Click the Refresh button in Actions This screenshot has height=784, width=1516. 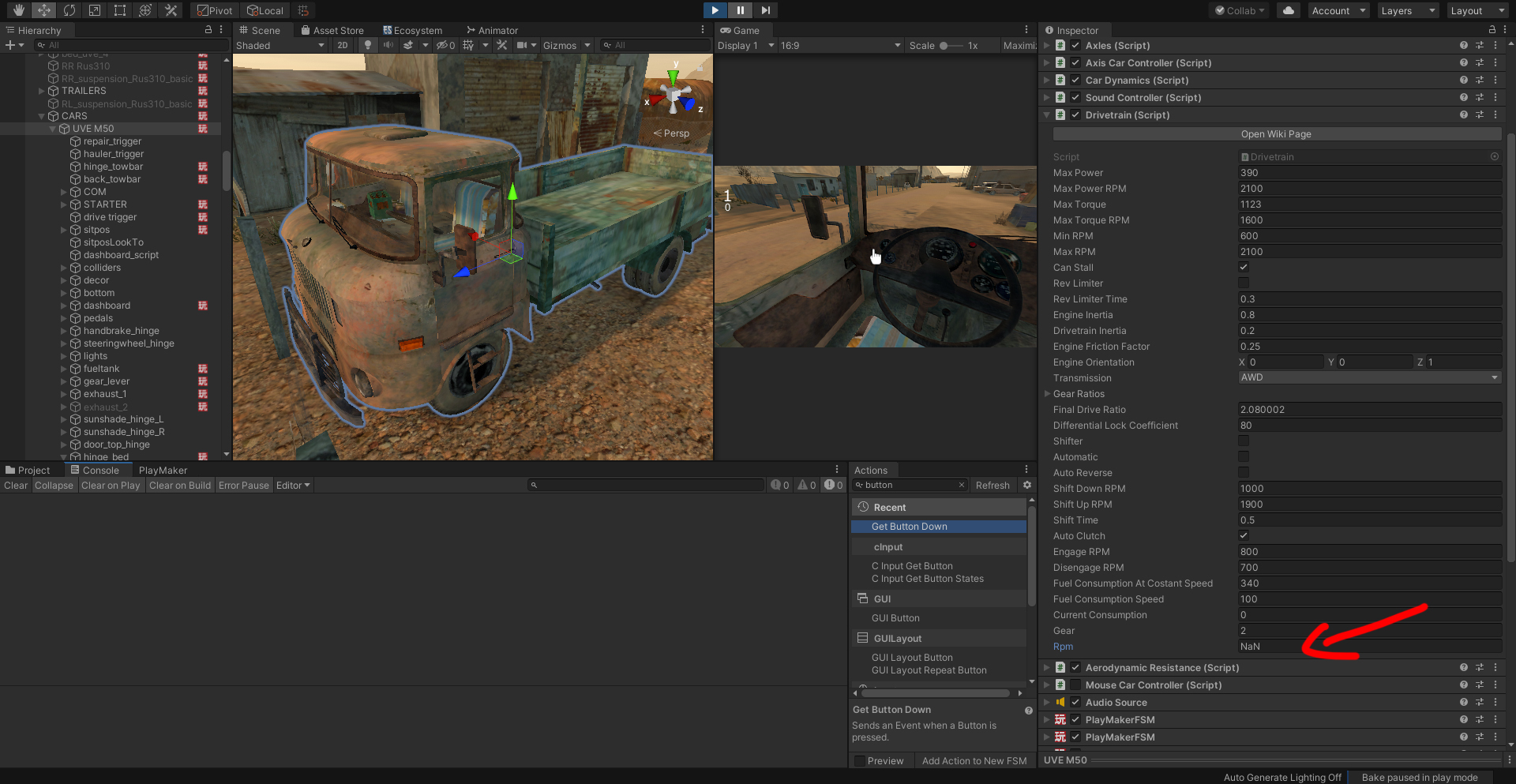point(993,485)
